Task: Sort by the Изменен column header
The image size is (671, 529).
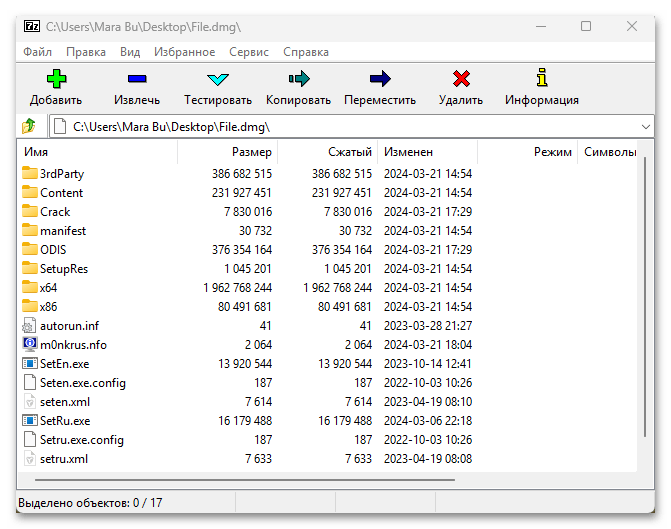Action: [428, 152]
